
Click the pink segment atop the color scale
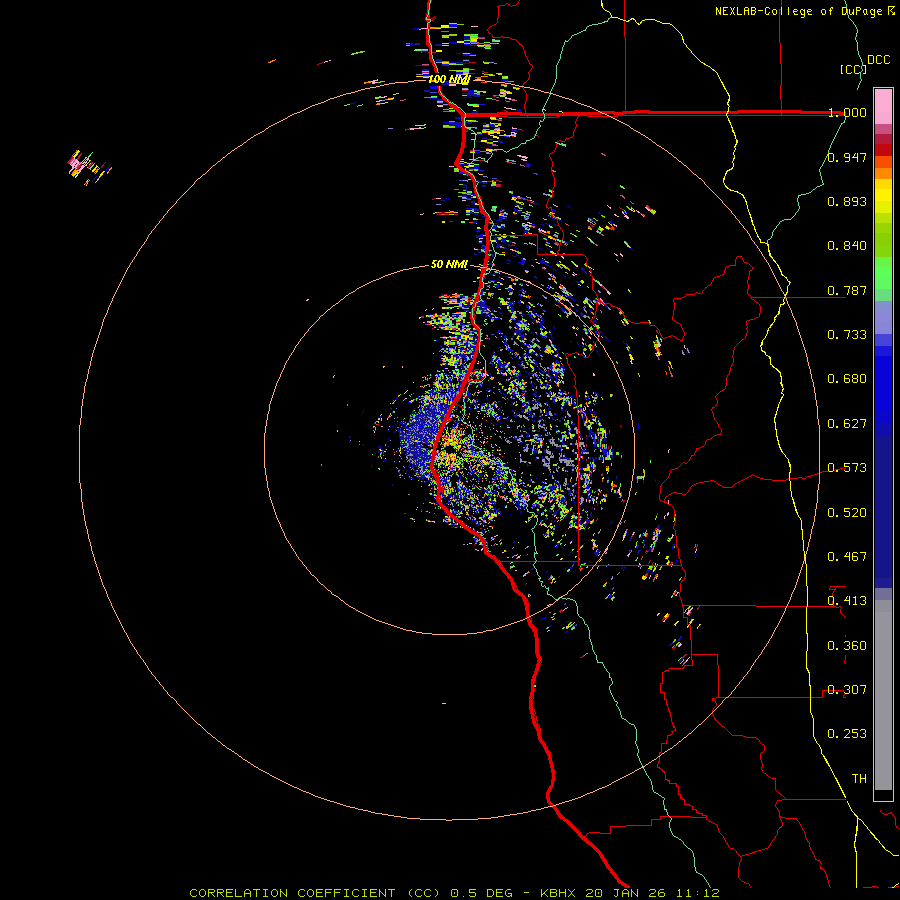(883, 104)
